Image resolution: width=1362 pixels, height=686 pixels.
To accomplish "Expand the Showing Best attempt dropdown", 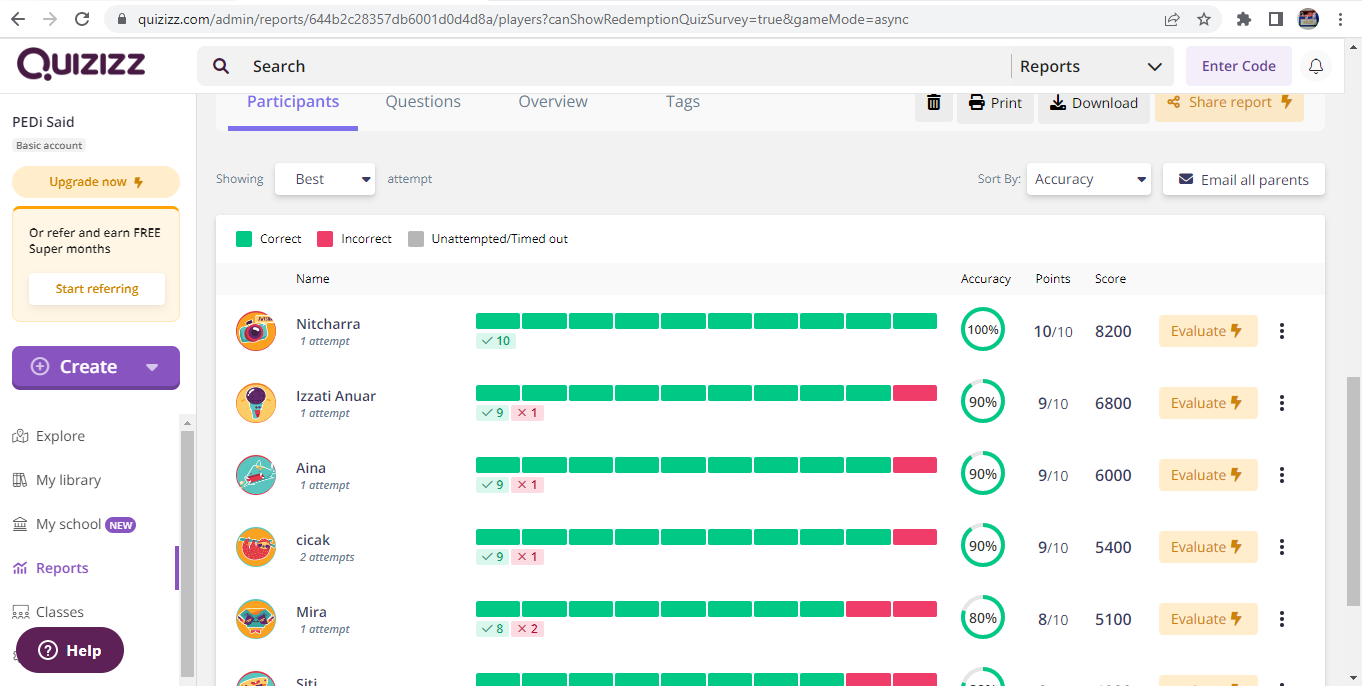I will click(x=325, y=179).
